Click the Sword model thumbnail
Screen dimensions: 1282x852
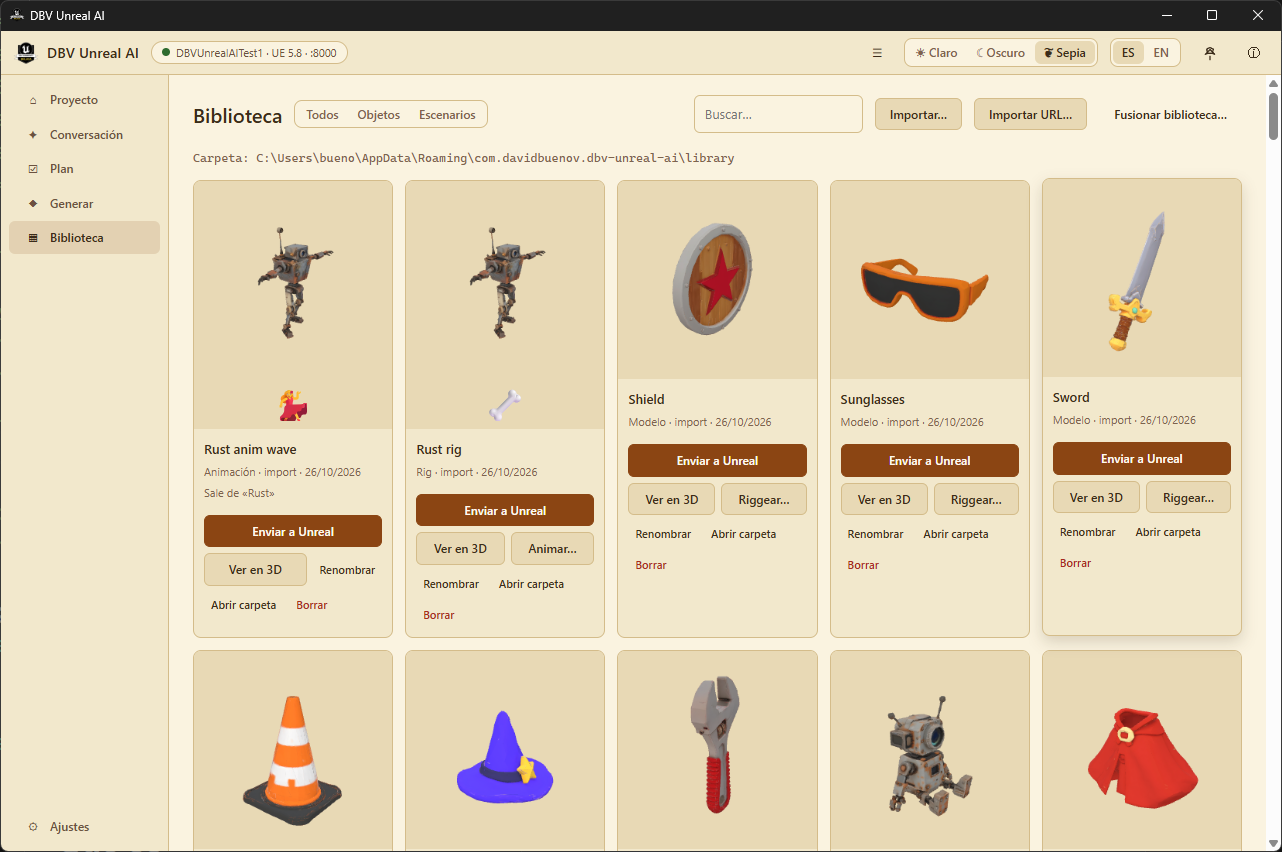tap(1142, 278)
